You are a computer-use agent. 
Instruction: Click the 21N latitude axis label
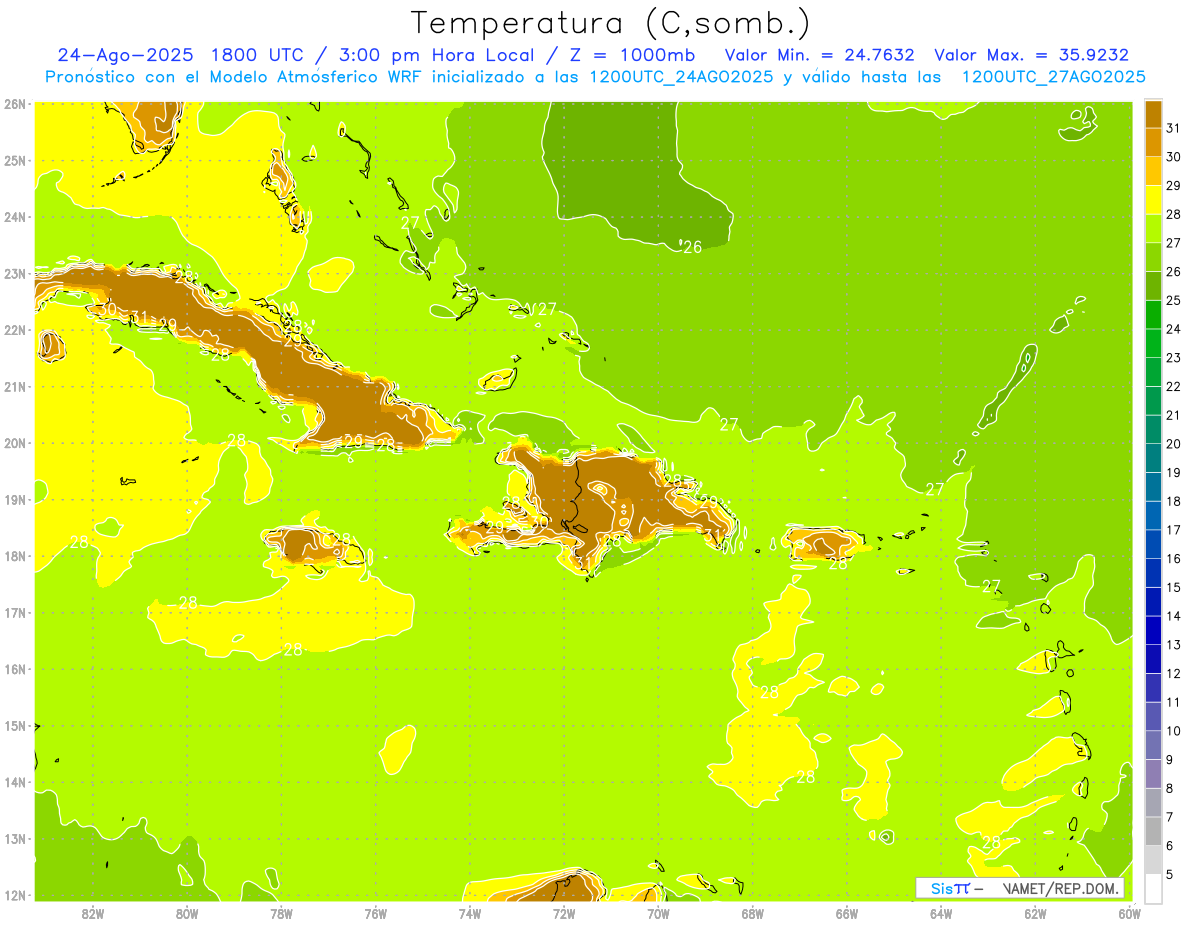[15, 387]
